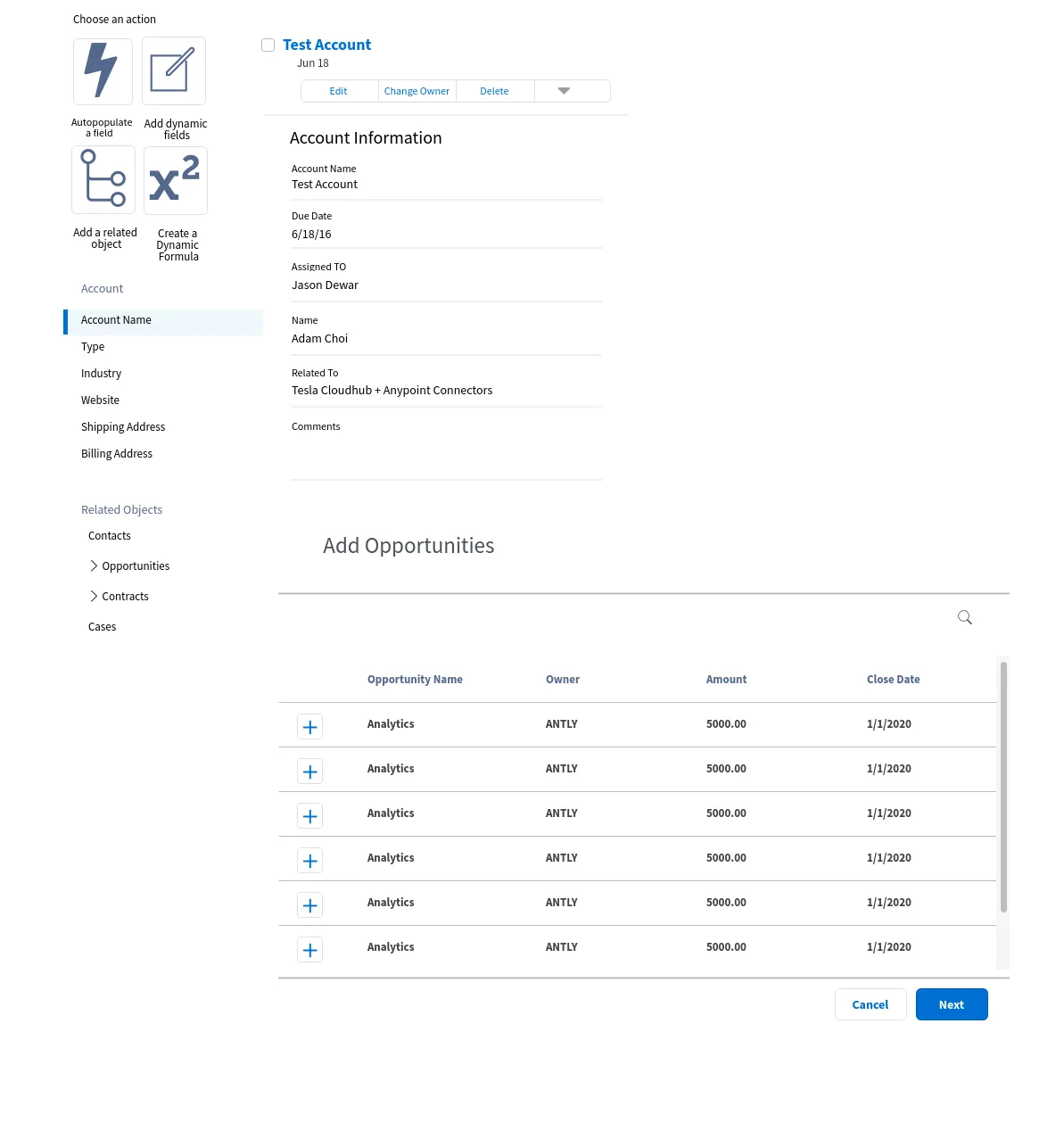This screenshot has height=1131, width=1064.
Task: Click the plus on the third Analytics row
Action: [309, 816]
